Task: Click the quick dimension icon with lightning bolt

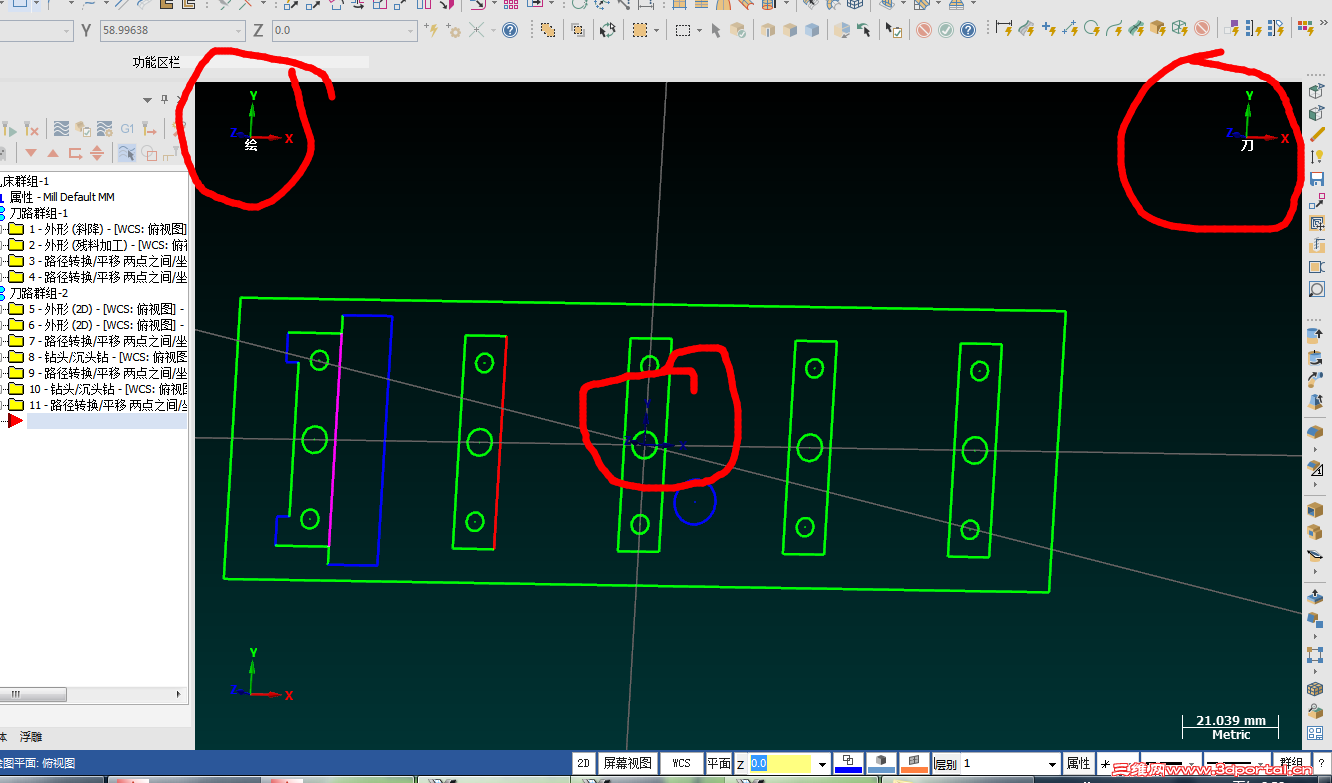Action: pos(1004,28)
